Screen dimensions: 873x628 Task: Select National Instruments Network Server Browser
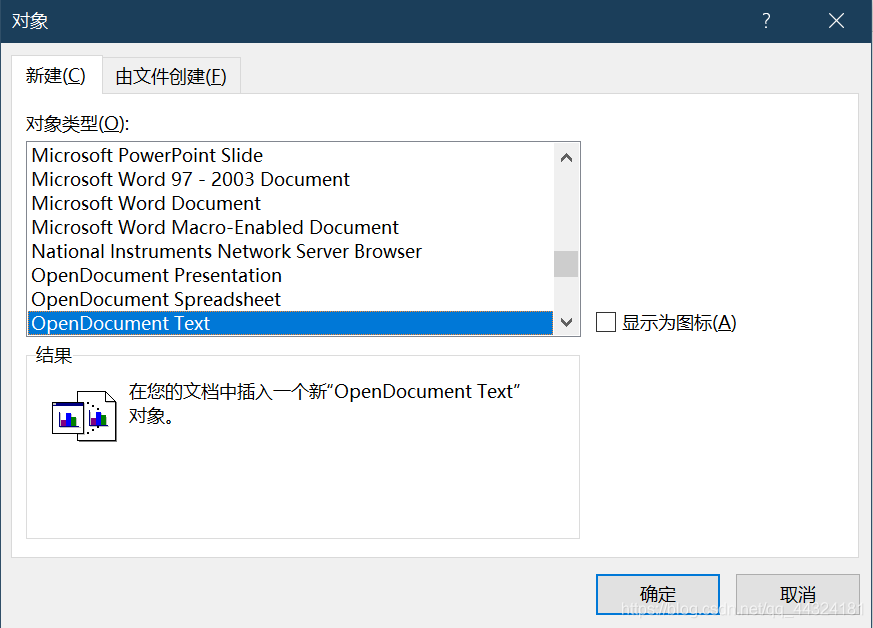tap(290, 251)
